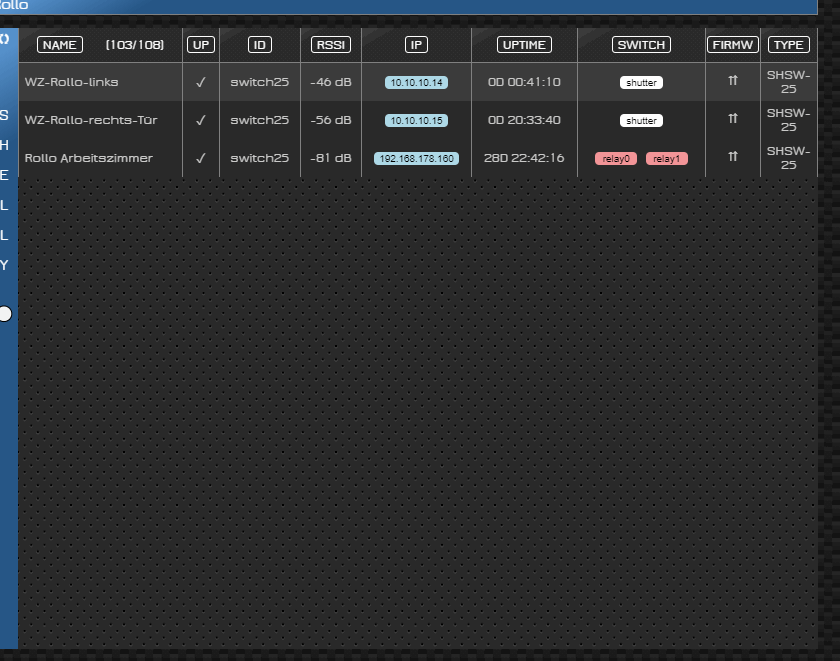The width and height of the screenshot is (840, 661).
Task: Open IP address 10.10.10.15 link
Action: click(x=416, y=121)
